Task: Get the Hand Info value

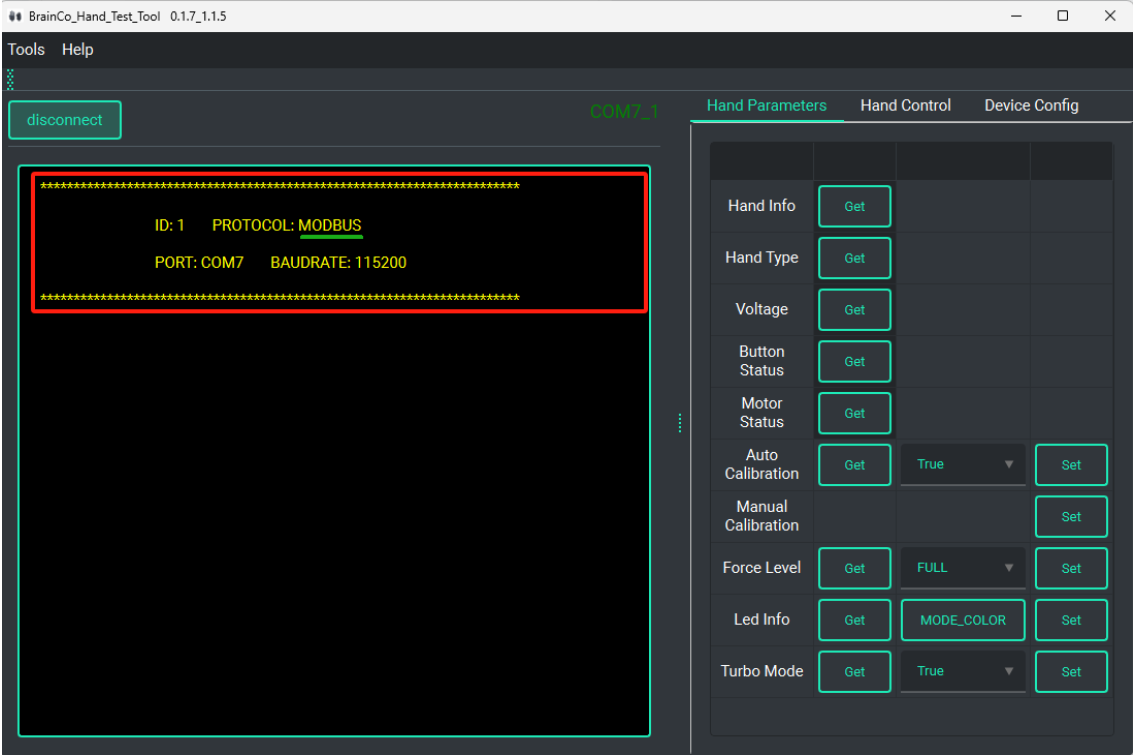Action: tap(854, 206)
